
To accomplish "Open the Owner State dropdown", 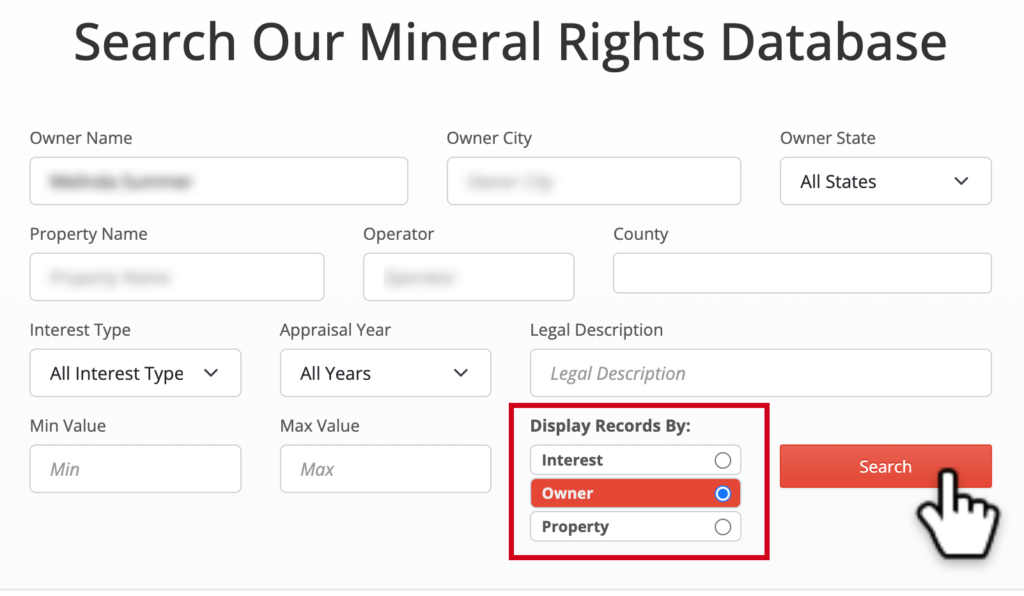I will coord(886,181).
